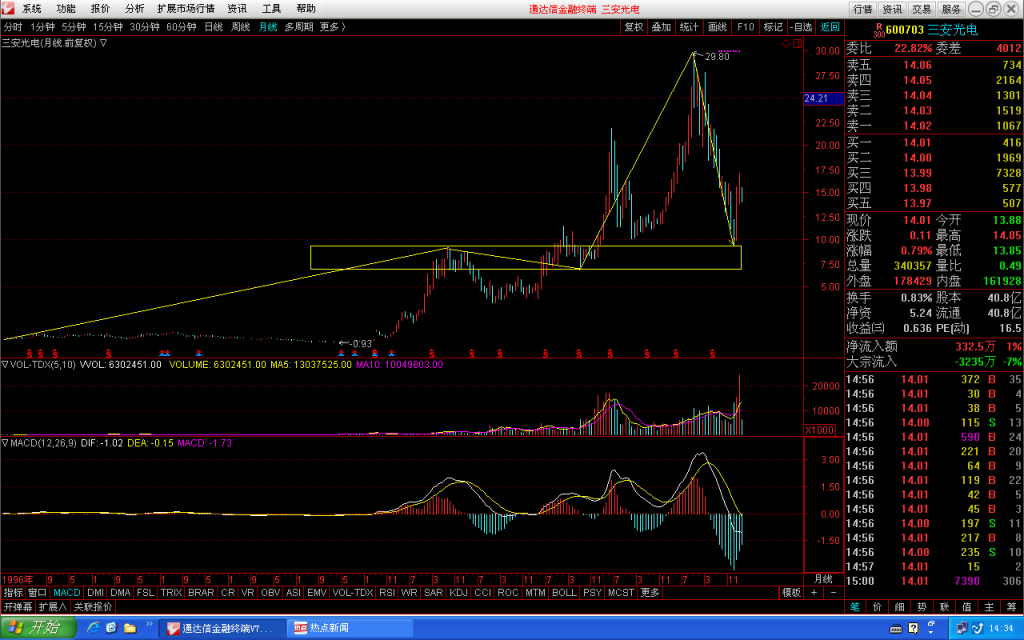Click the minus zoom-out button in the indicator bar
Image resolution: width=1024 pixels, height=640 pixels.
pyautogui.click(x=833, y=592)
